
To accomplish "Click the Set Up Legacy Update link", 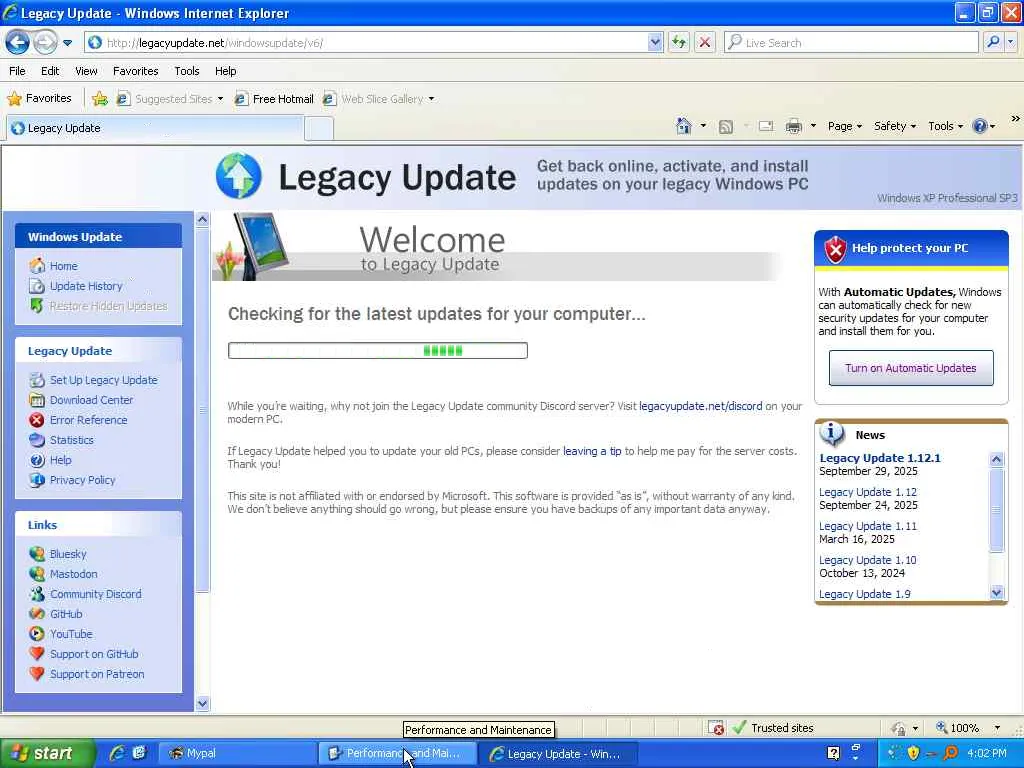I will (103, 380).
